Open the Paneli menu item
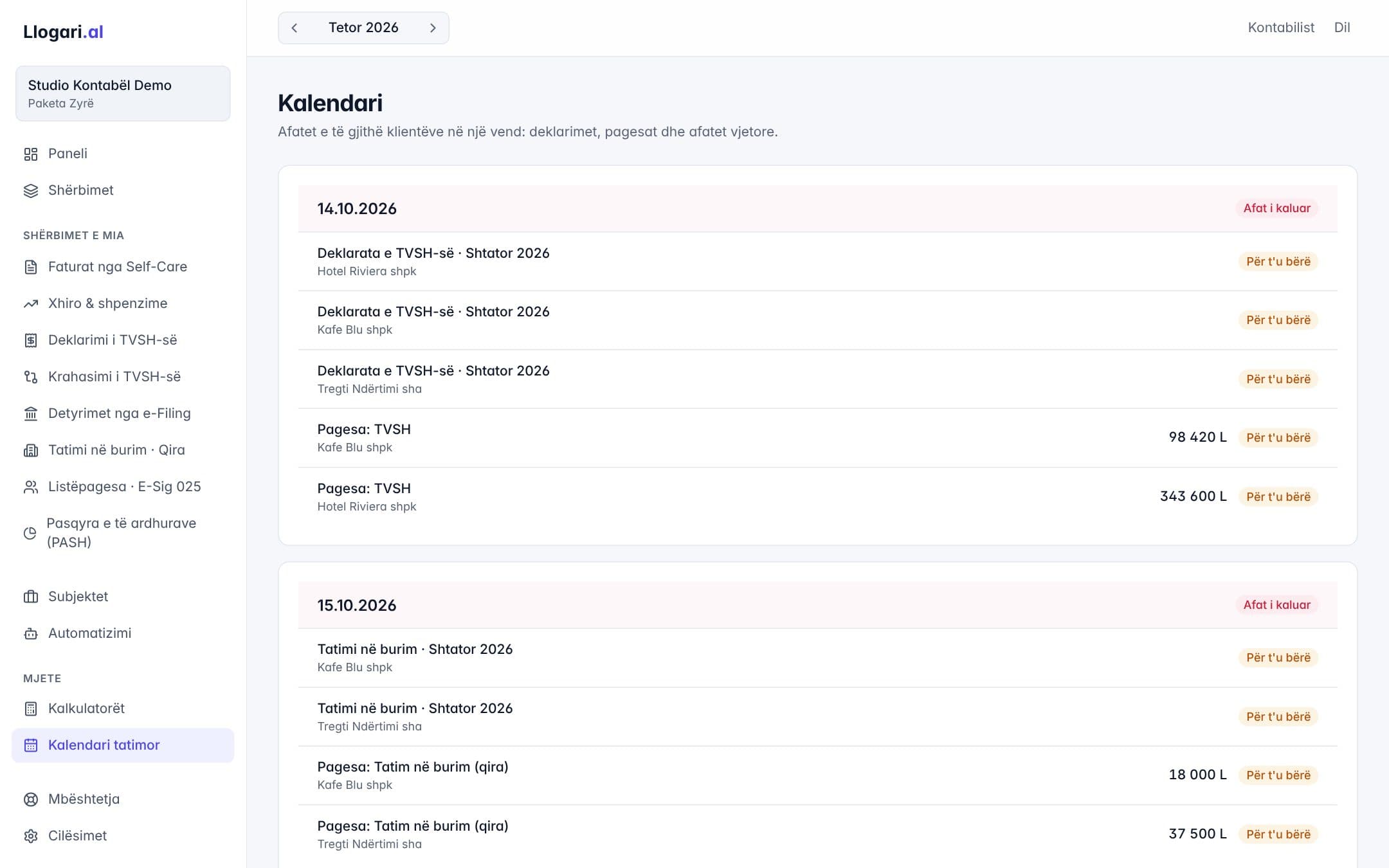 coord(123,154)
